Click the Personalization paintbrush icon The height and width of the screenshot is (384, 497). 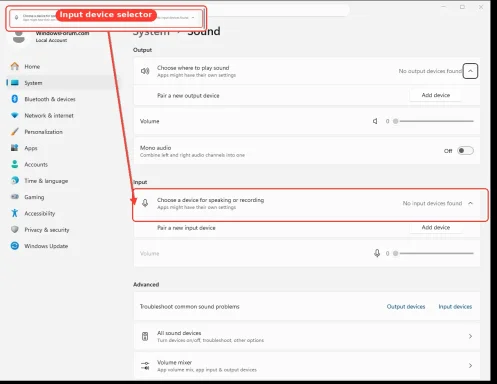(x=15, y=132)
